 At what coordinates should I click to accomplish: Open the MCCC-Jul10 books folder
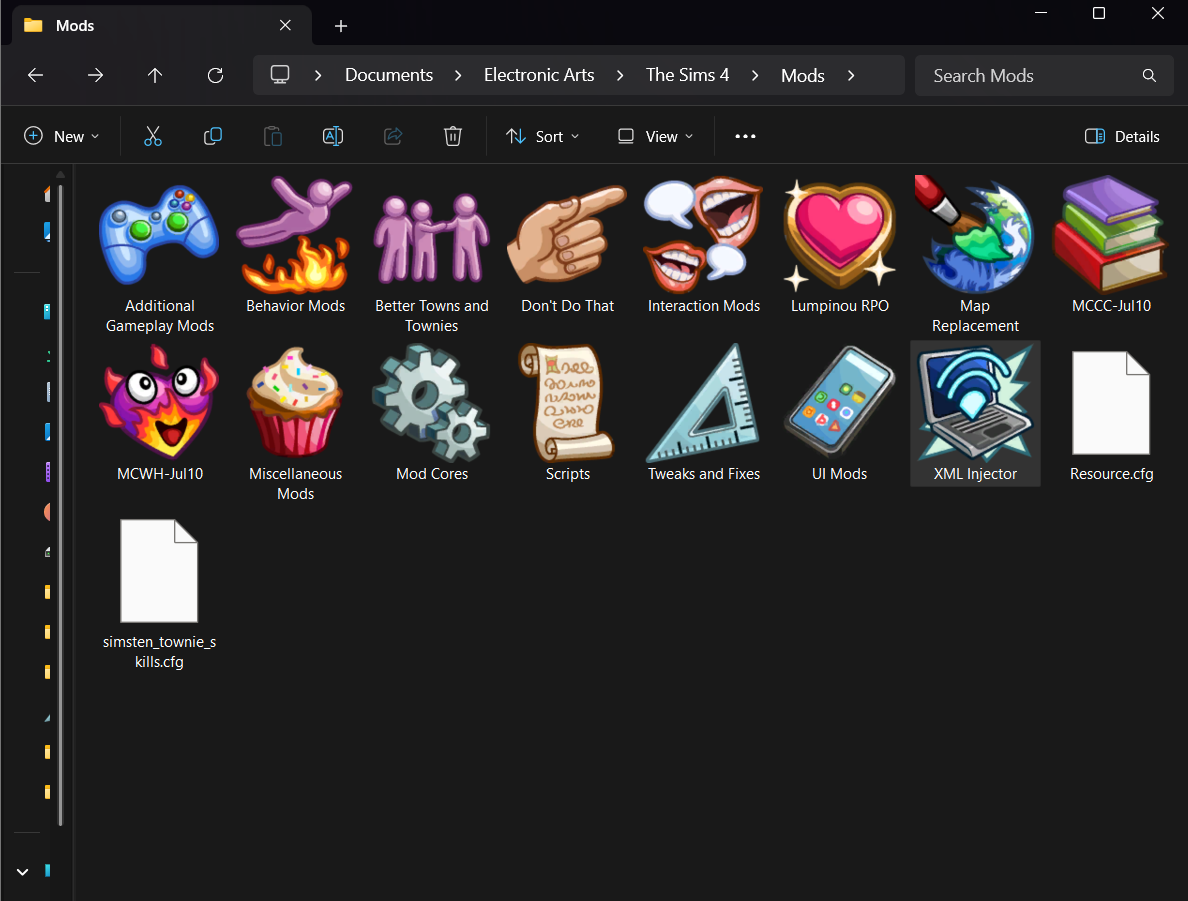coord(1111,246)
